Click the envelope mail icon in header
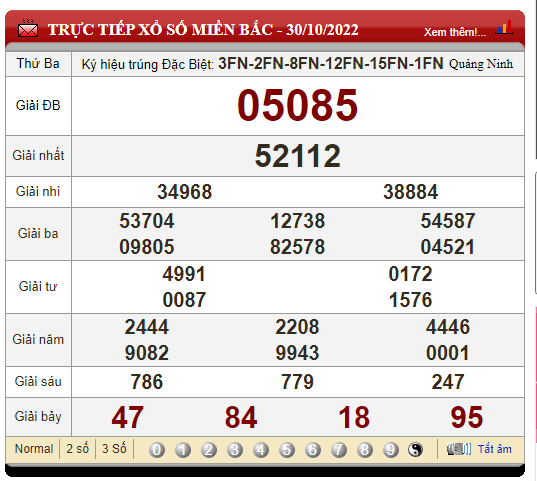 [x=28, y=28]
